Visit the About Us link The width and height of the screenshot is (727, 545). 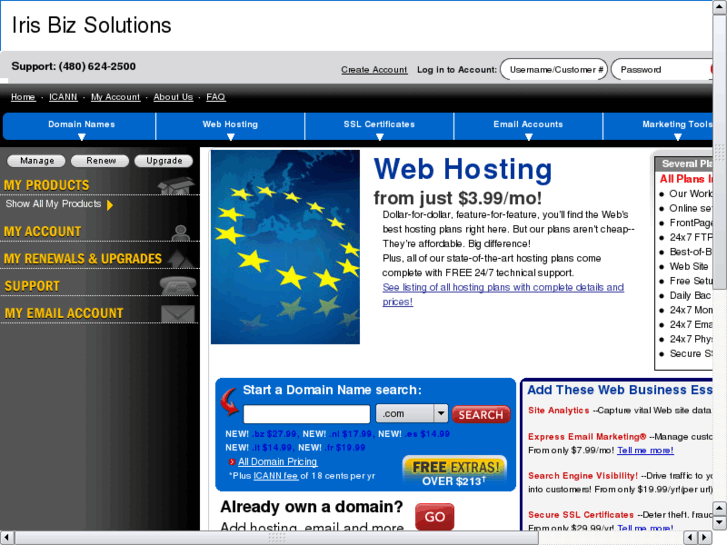click(173, 97)
